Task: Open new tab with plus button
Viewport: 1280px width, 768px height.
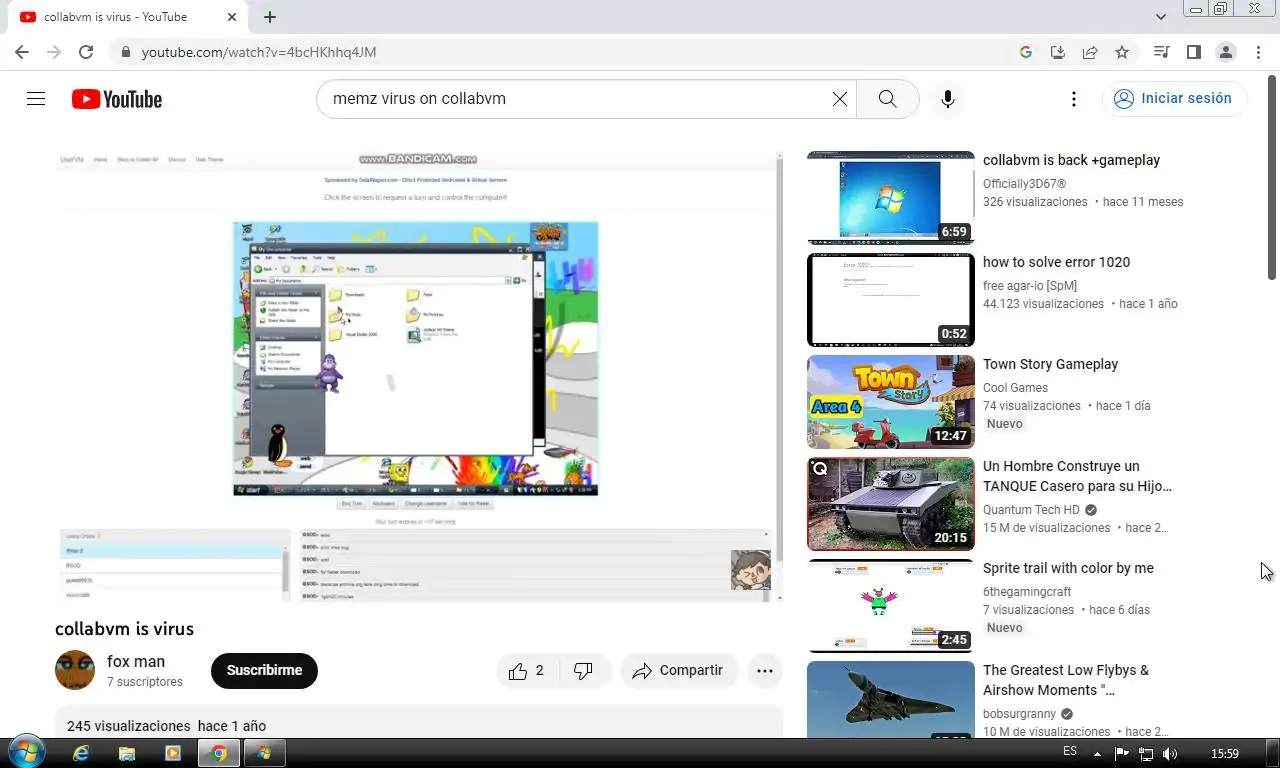Action: 270,17
